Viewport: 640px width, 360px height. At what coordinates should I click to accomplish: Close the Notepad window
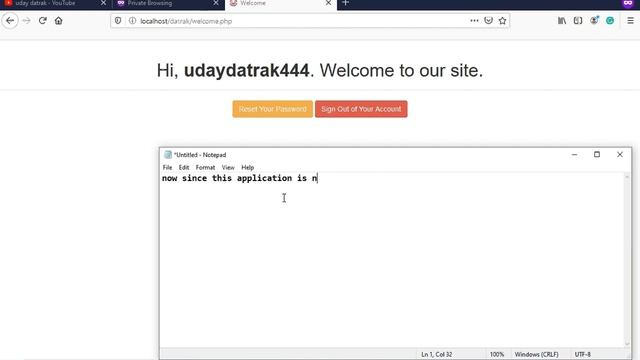coord(620,155)
